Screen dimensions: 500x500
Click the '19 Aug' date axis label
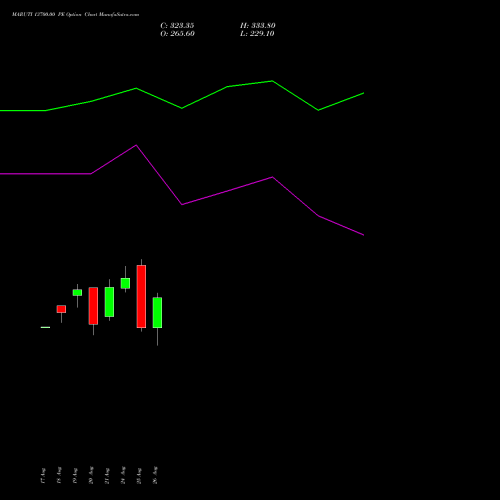click(75, 476)
